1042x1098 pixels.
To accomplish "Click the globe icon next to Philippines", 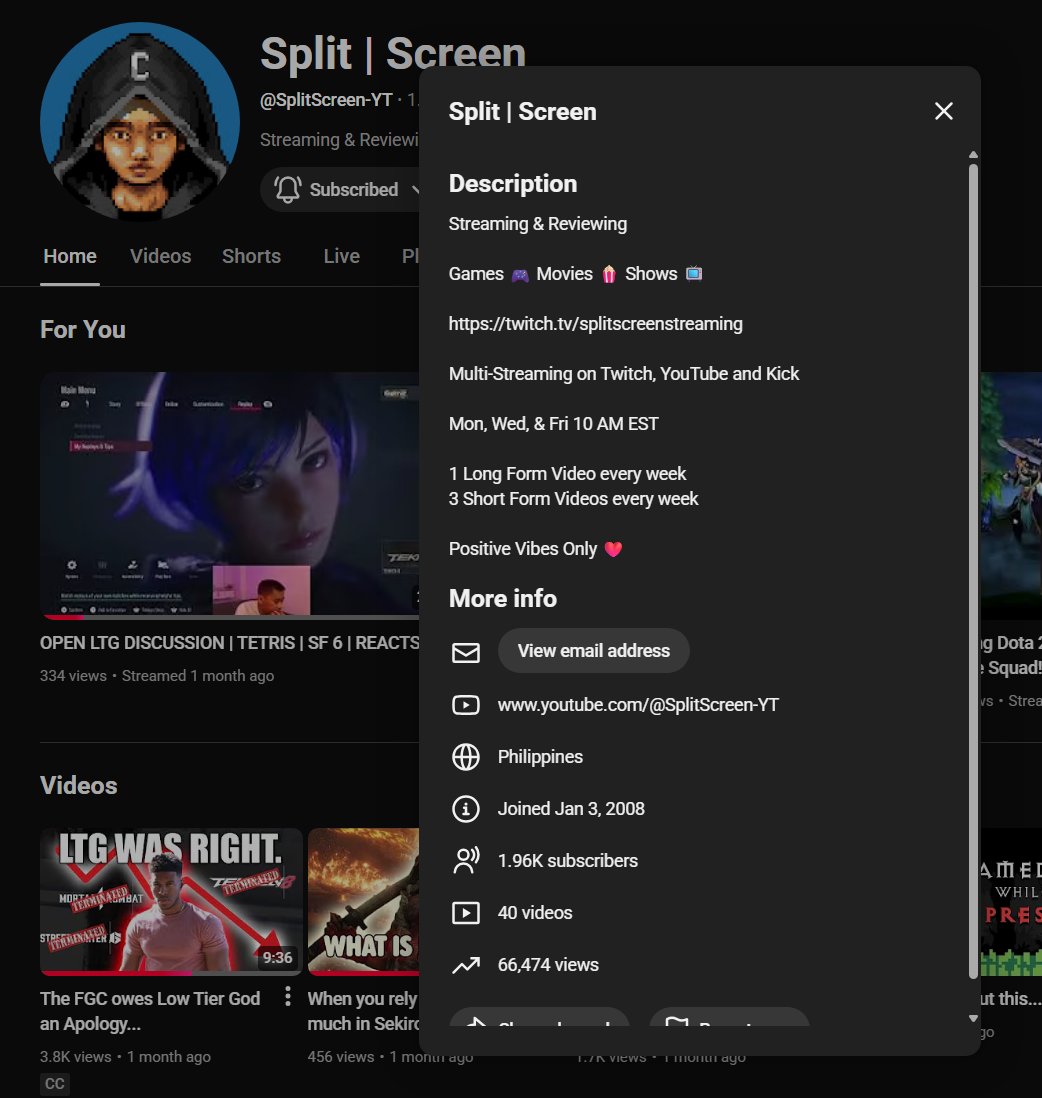I will point(466,756).
